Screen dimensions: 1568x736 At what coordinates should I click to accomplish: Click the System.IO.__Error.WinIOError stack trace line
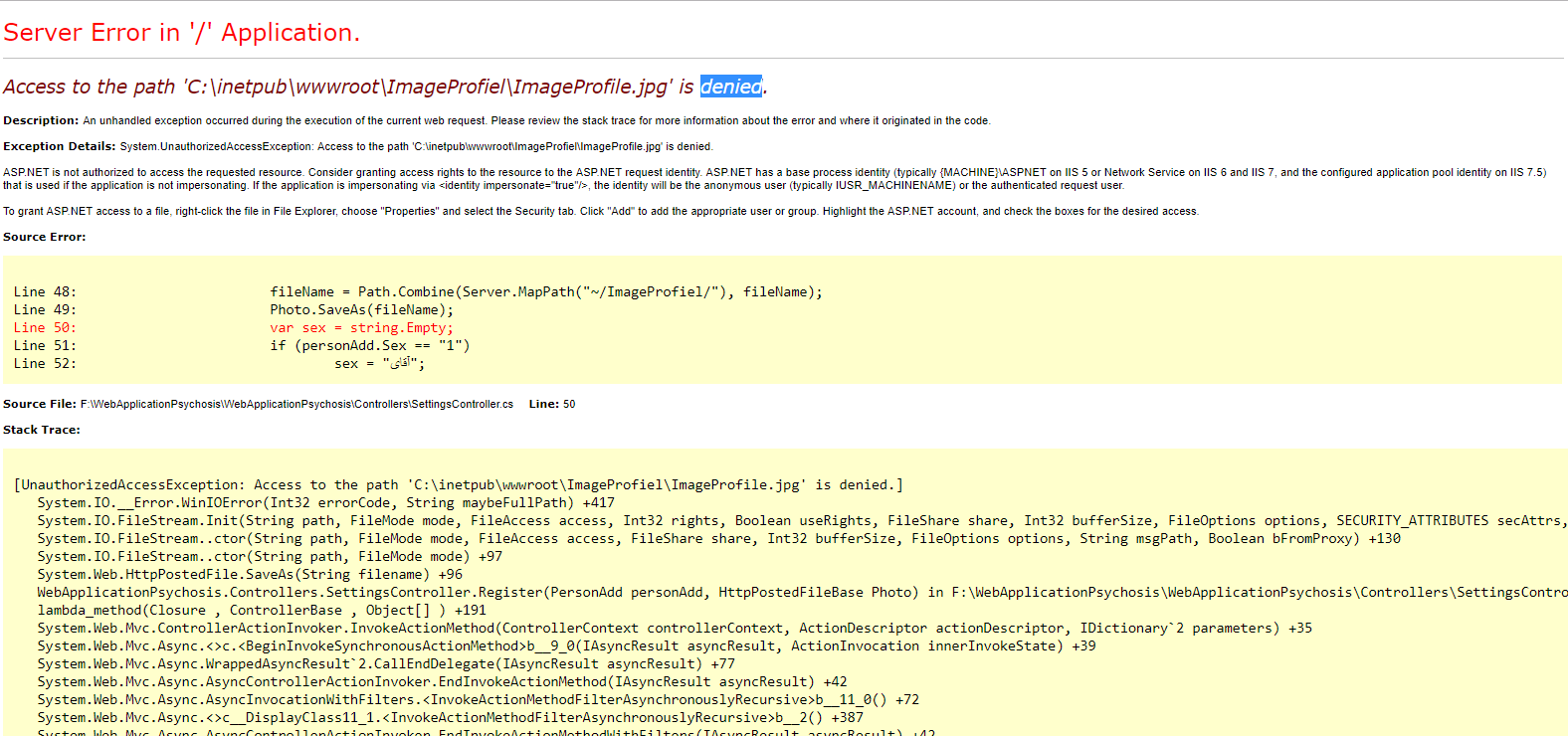click(x=325, y=502)
